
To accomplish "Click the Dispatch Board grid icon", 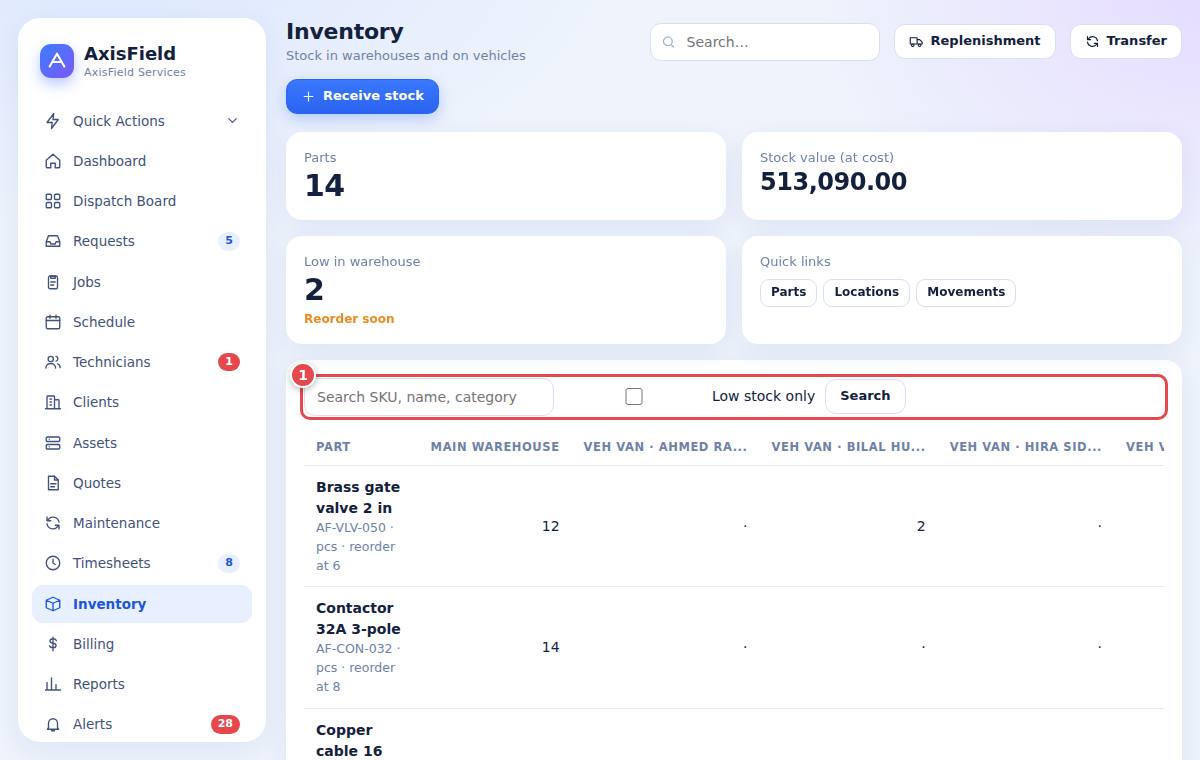I will pyautogui.click(x=53, y=201).
